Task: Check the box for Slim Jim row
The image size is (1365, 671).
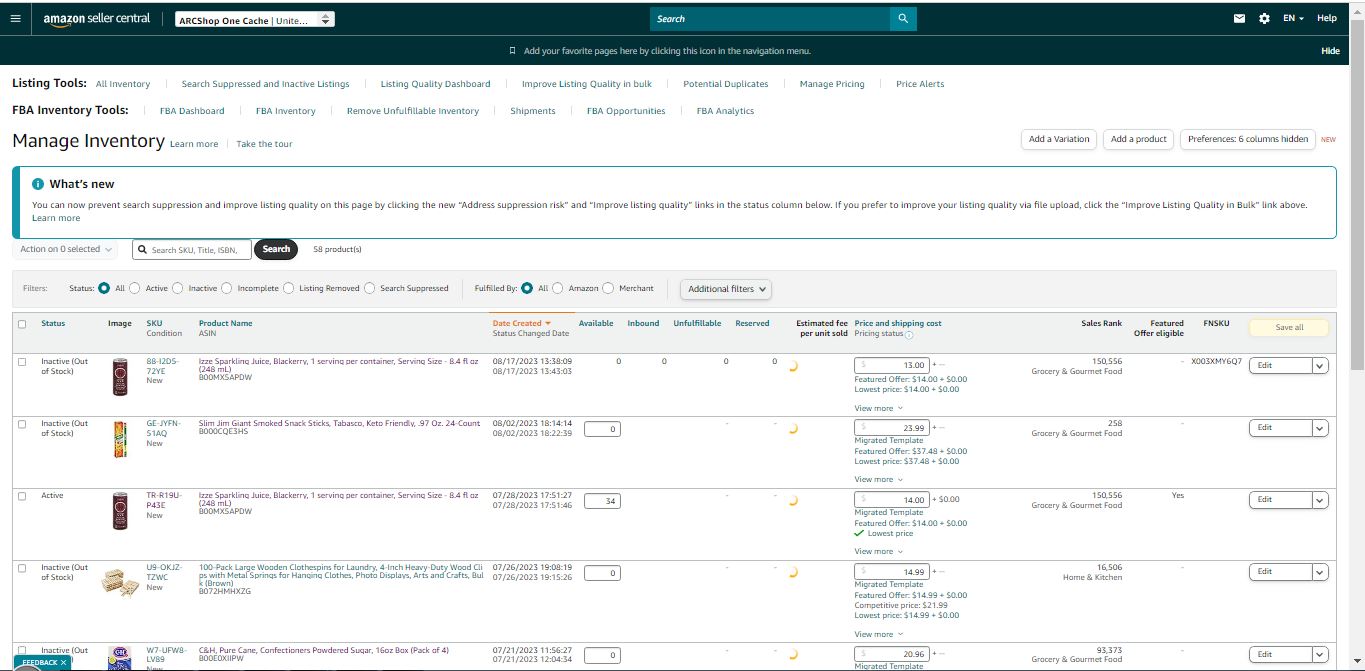Action: coord(23,424)
